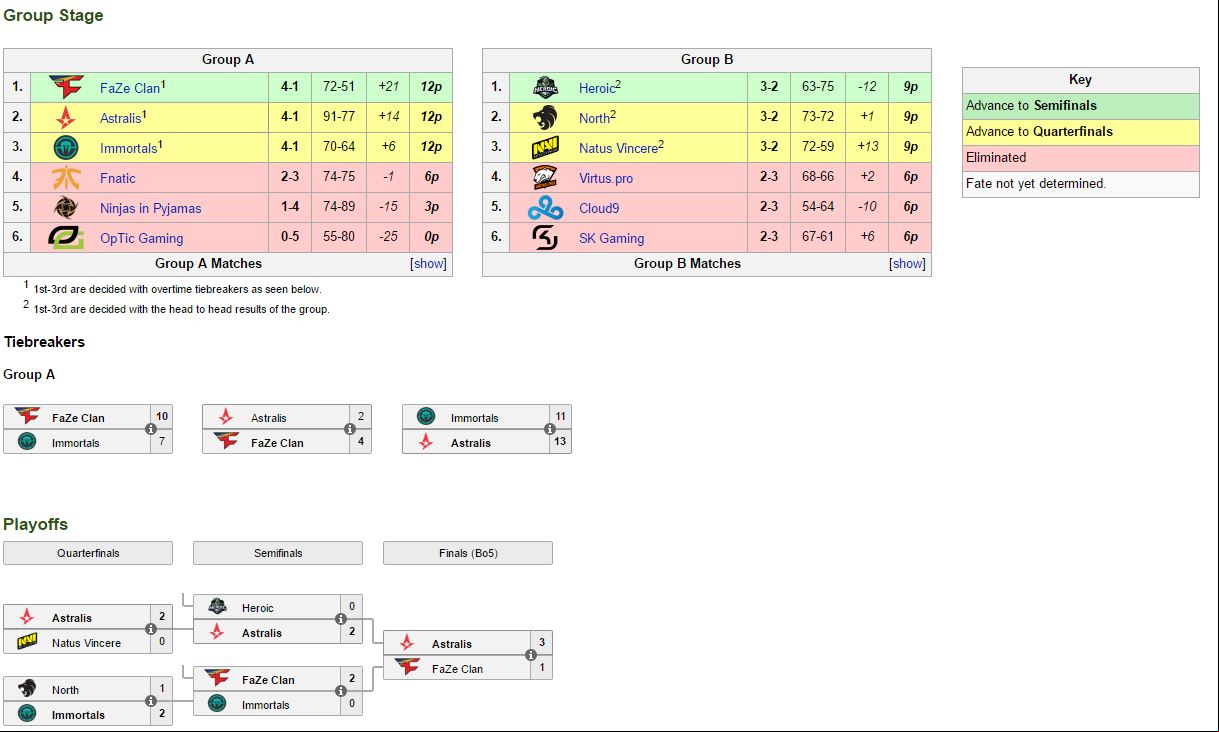The width and height of the screenshot is (1219, 732).
Task: Open the Virtus.pro team link
Action: pyautogui.click(x=606, y=178)
